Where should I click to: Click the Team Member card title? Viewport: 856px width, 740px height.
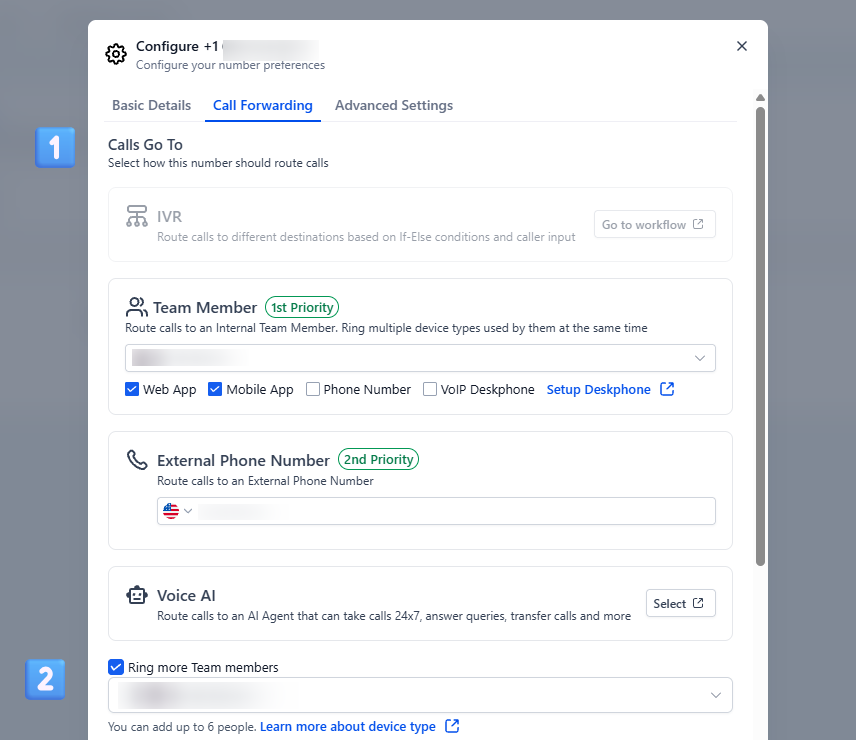tap(205, 307)
